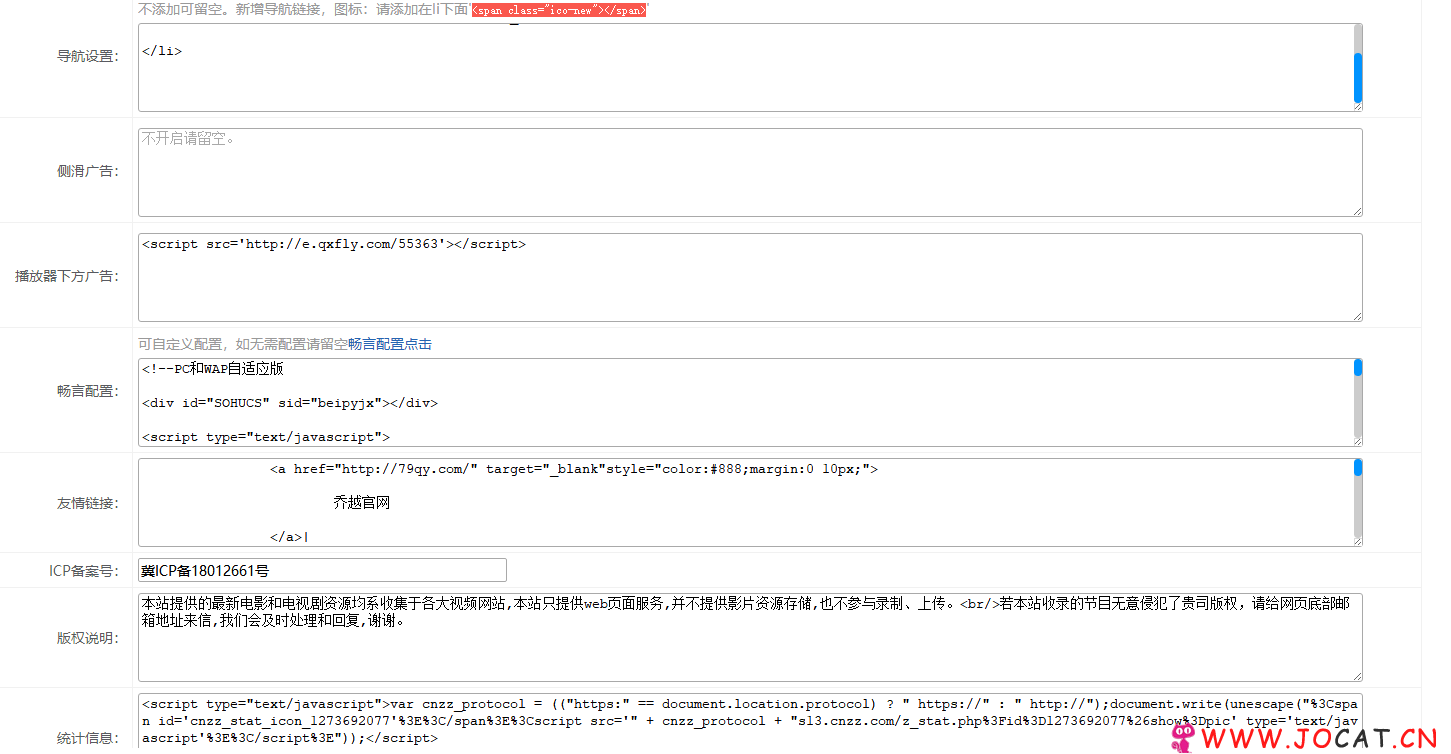
Task: Click the 版权说明 field label
Action: pyautogui.click(x=88, y=638)
